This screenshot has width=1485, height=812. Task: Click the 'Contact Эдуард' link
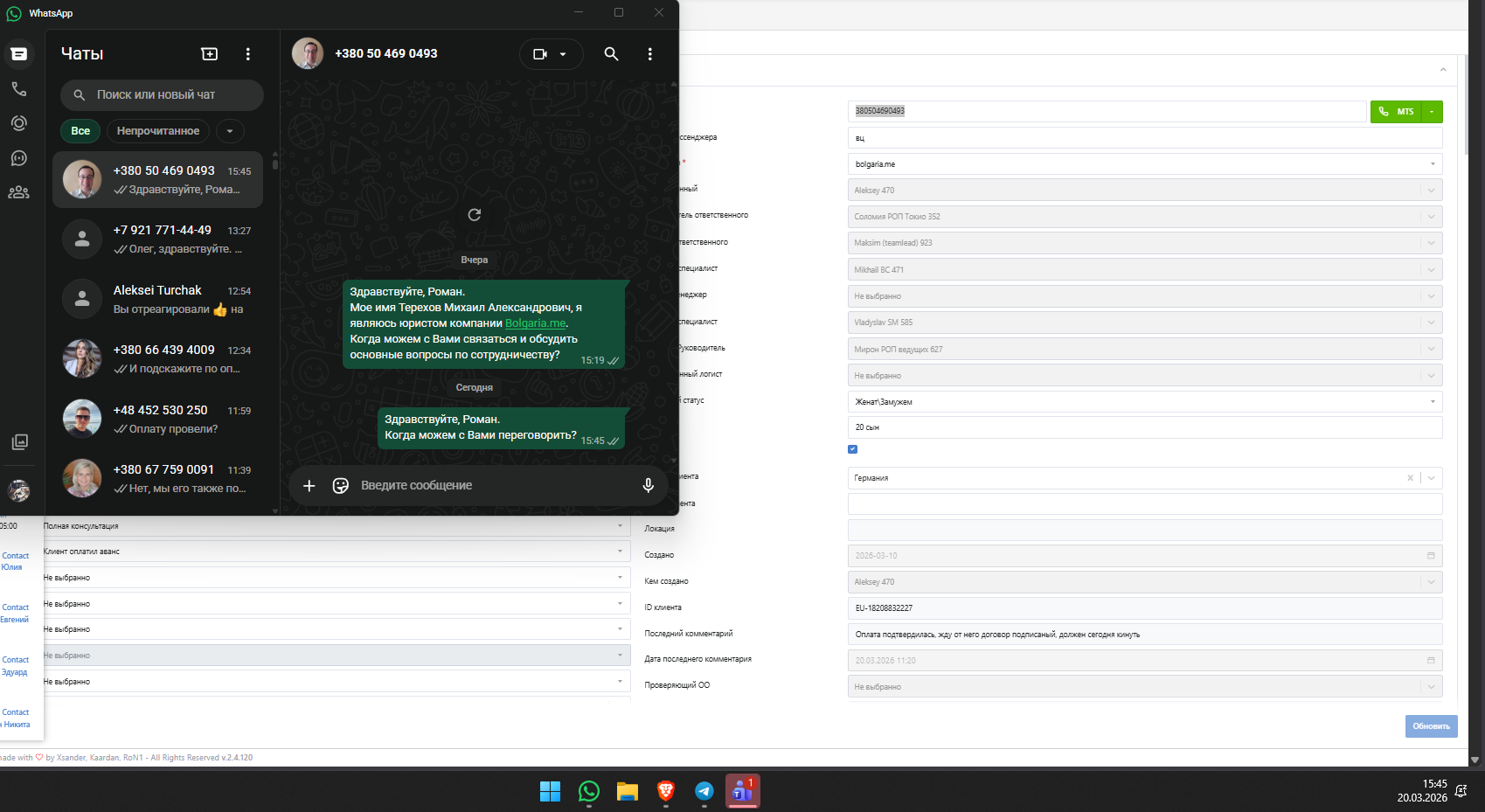pos(15,666)
